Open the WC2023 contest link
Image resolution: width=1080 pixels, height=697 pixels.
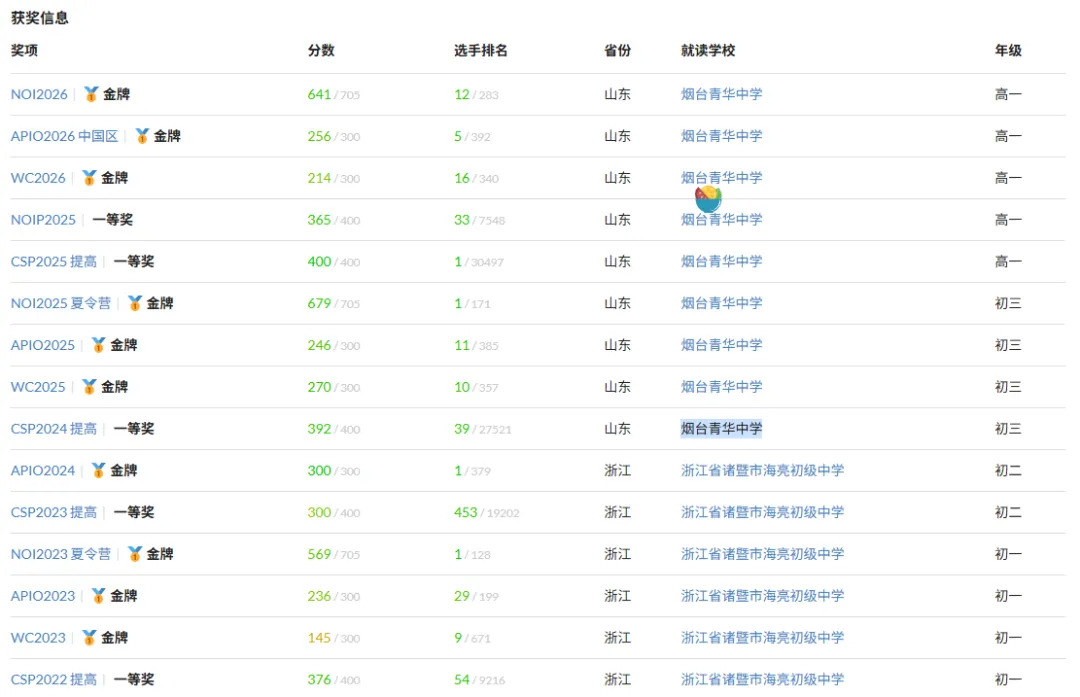click(38, 638)
